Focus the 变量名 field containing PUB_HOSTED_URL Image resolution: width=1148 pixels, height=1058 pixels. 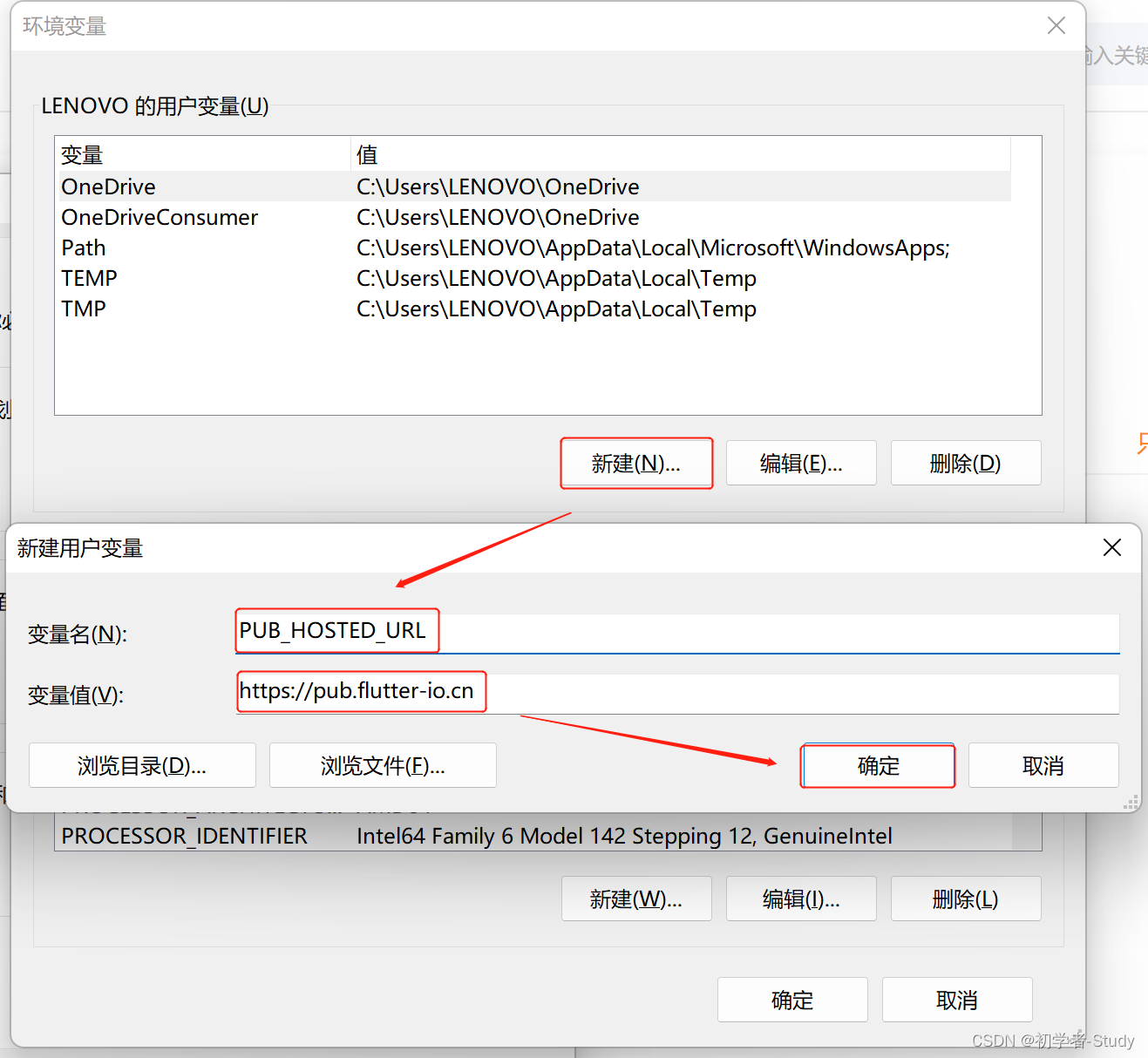pyautogui.click(x=677, y=633)
